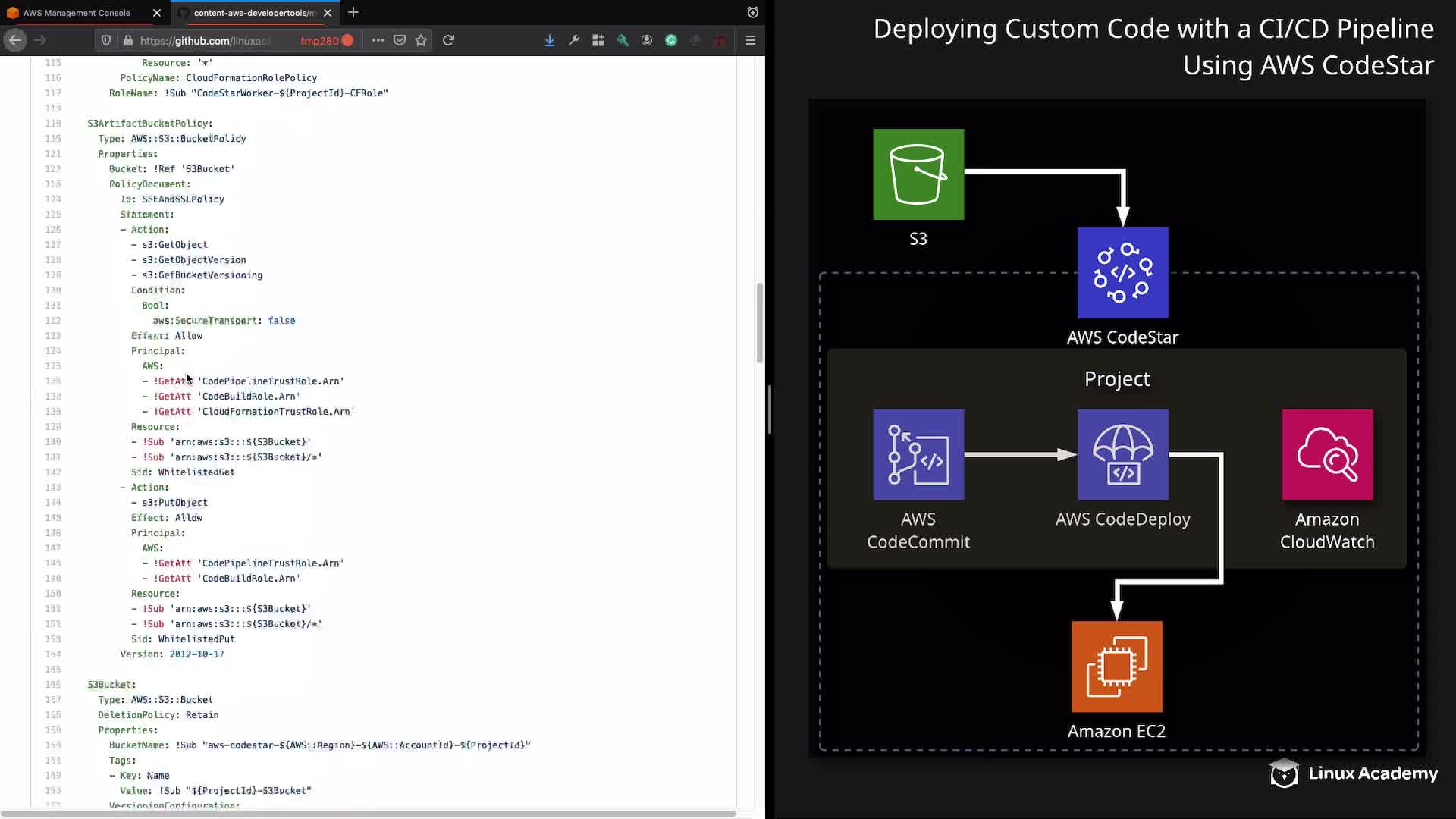
Task: Click the horizontal scrollbar at page bottom
Action: coord(368,813)
